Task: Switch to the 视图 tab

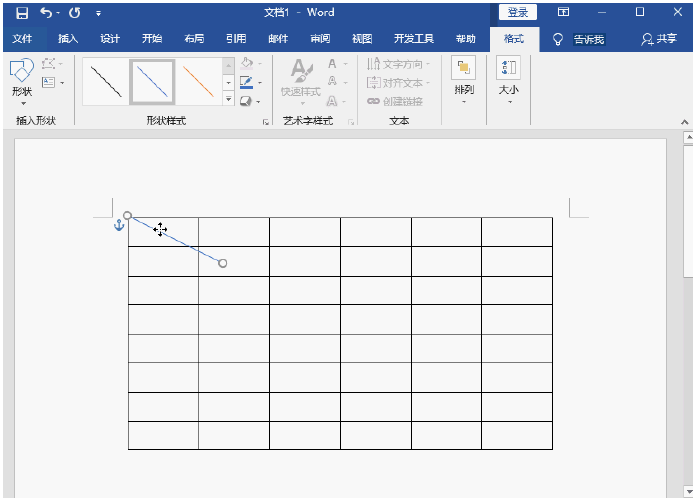Action: (362, 39)
